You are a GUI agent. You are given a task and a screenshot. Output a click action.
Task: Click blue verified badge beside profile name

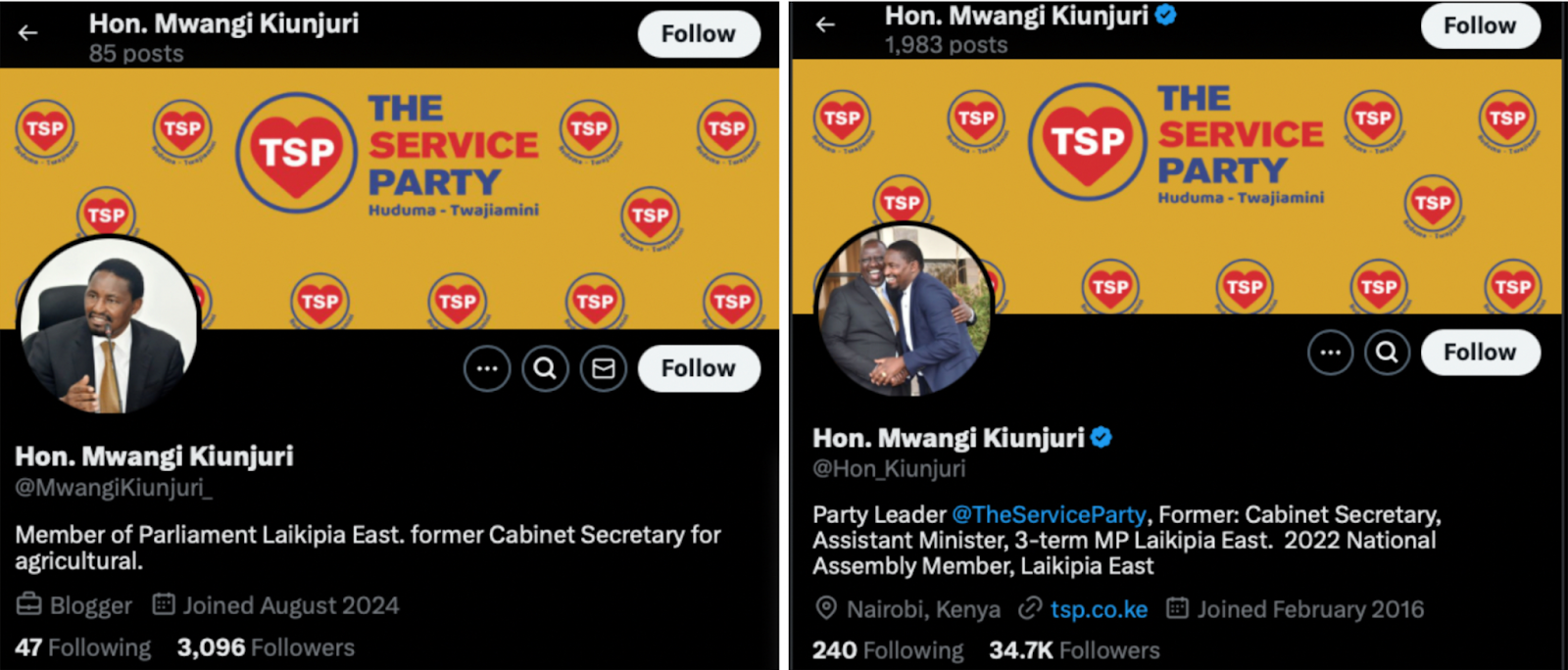[x=1102, y=438]
